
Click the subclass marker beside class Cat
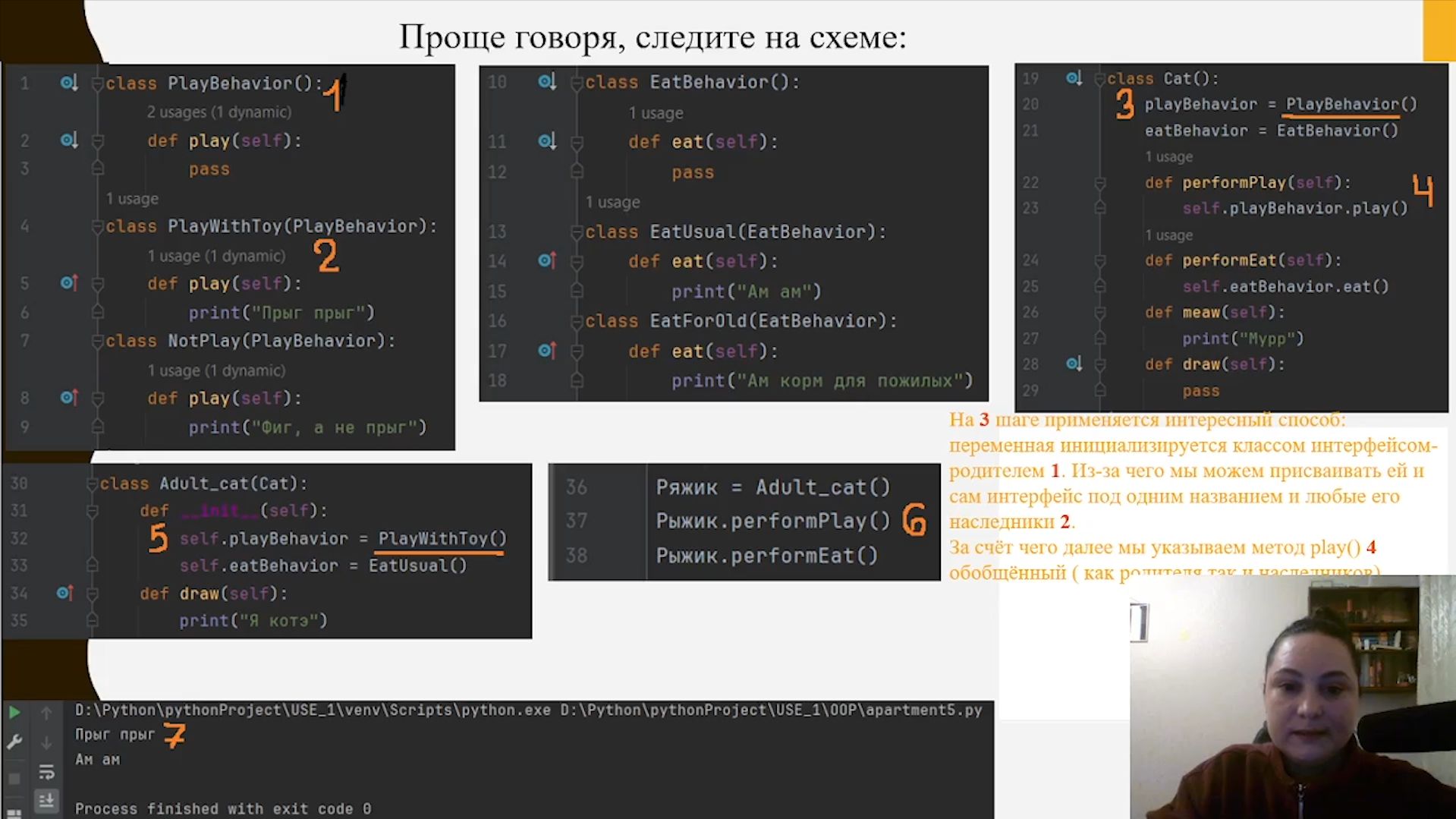tap(1074, 78)
